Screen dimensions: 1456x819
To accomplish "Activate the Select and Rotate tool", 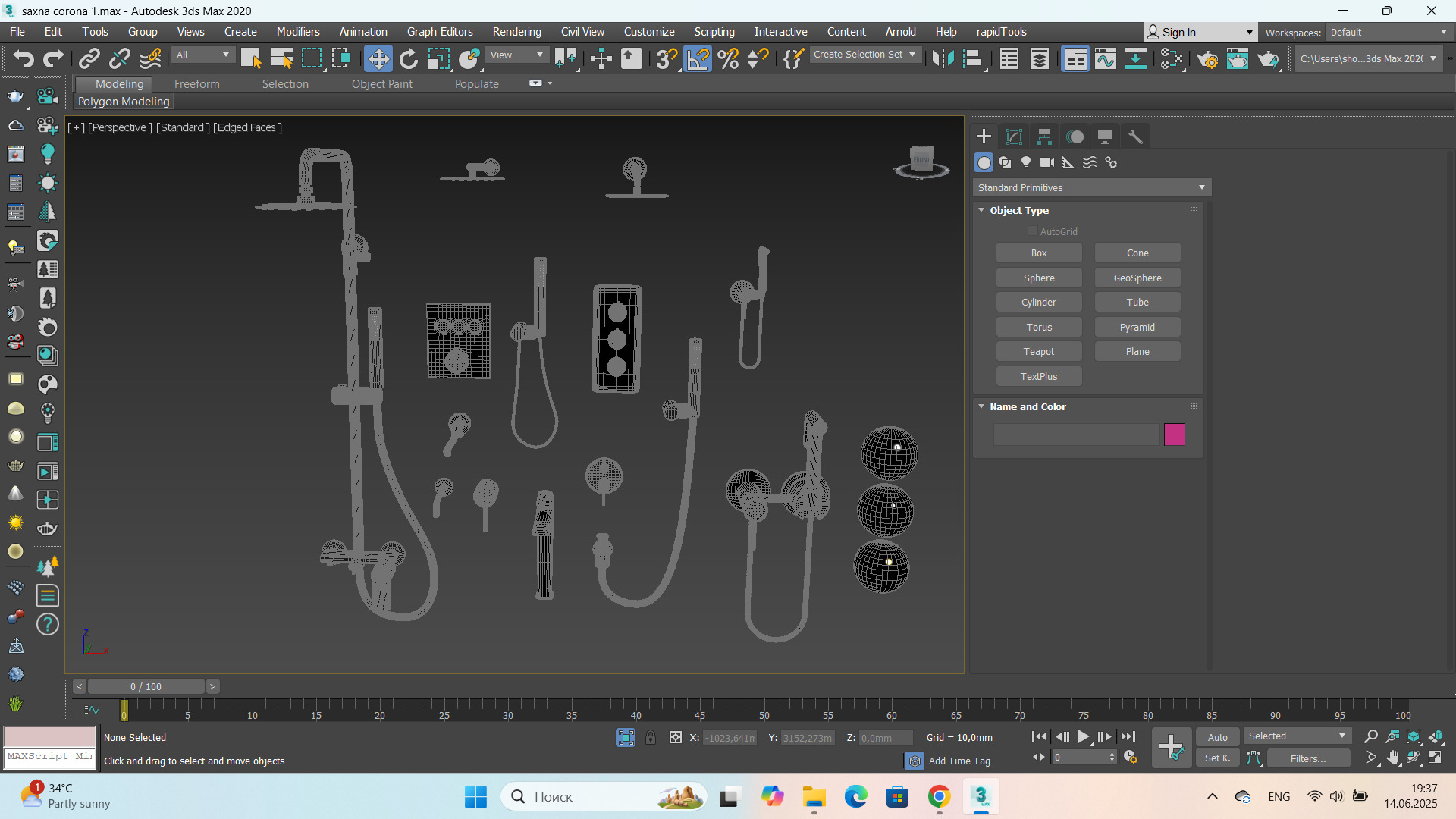I will tap(409, 58).
